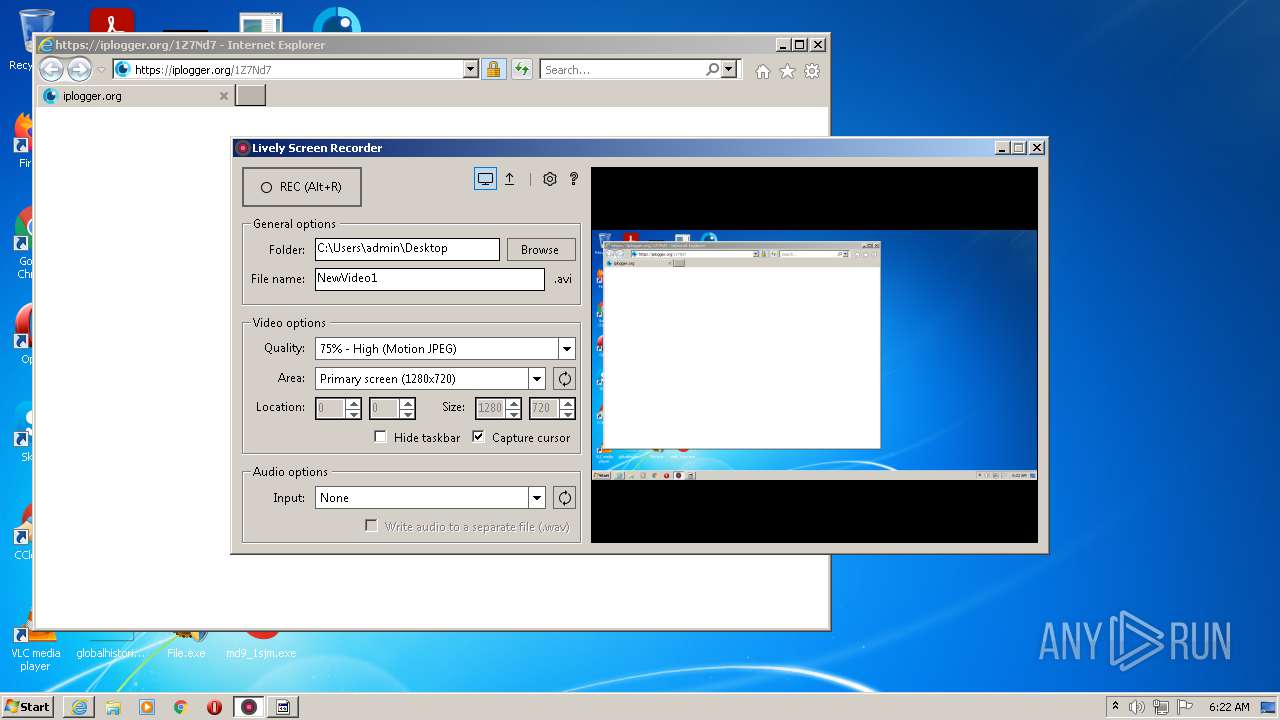This screenshot has height=720, width=1280.
Task: Open the IE Tools gear icon
Action: click(812, 71)
